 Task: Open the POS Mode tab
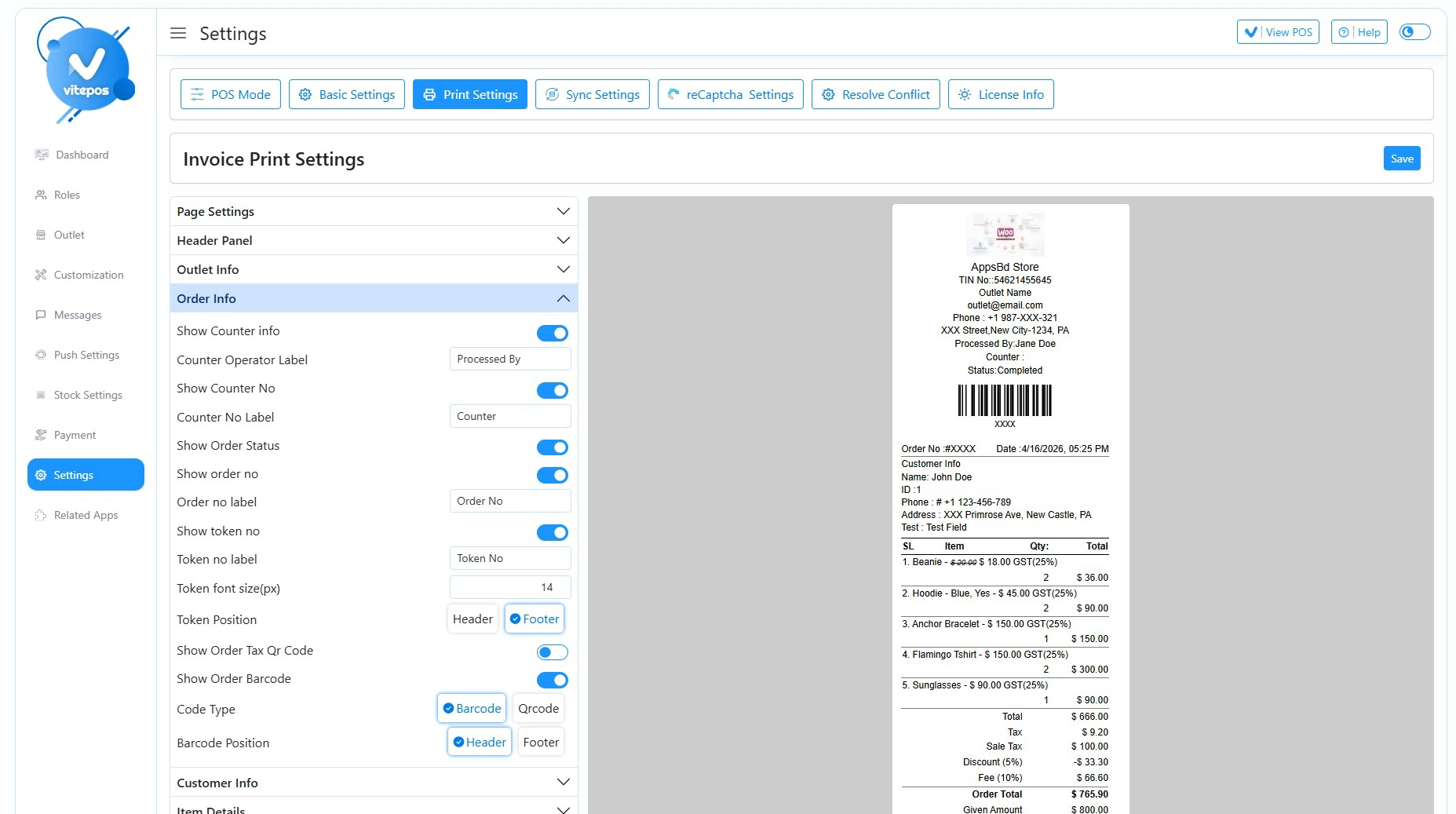[x=231, y=94]
